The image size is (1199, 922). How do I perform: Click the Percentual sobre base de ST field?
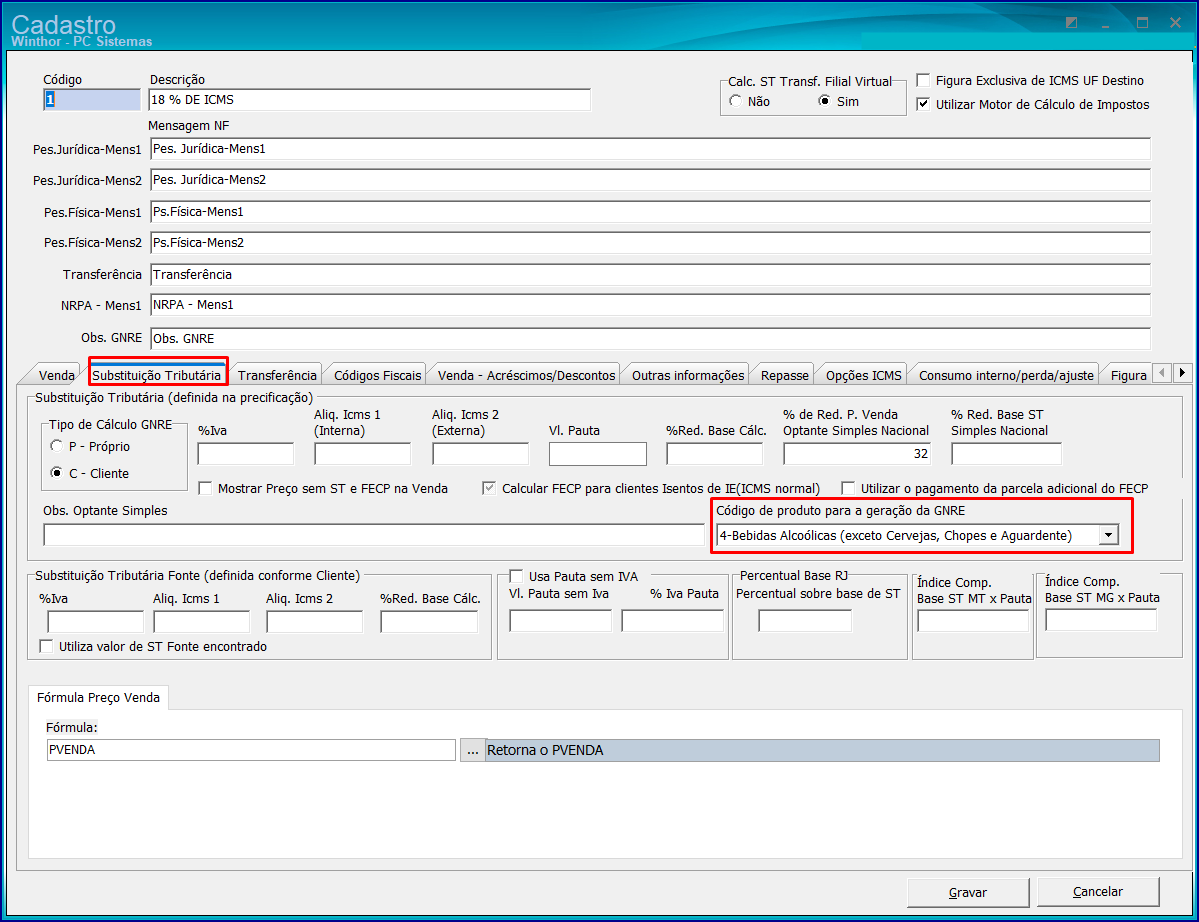[x=804, y=621]
